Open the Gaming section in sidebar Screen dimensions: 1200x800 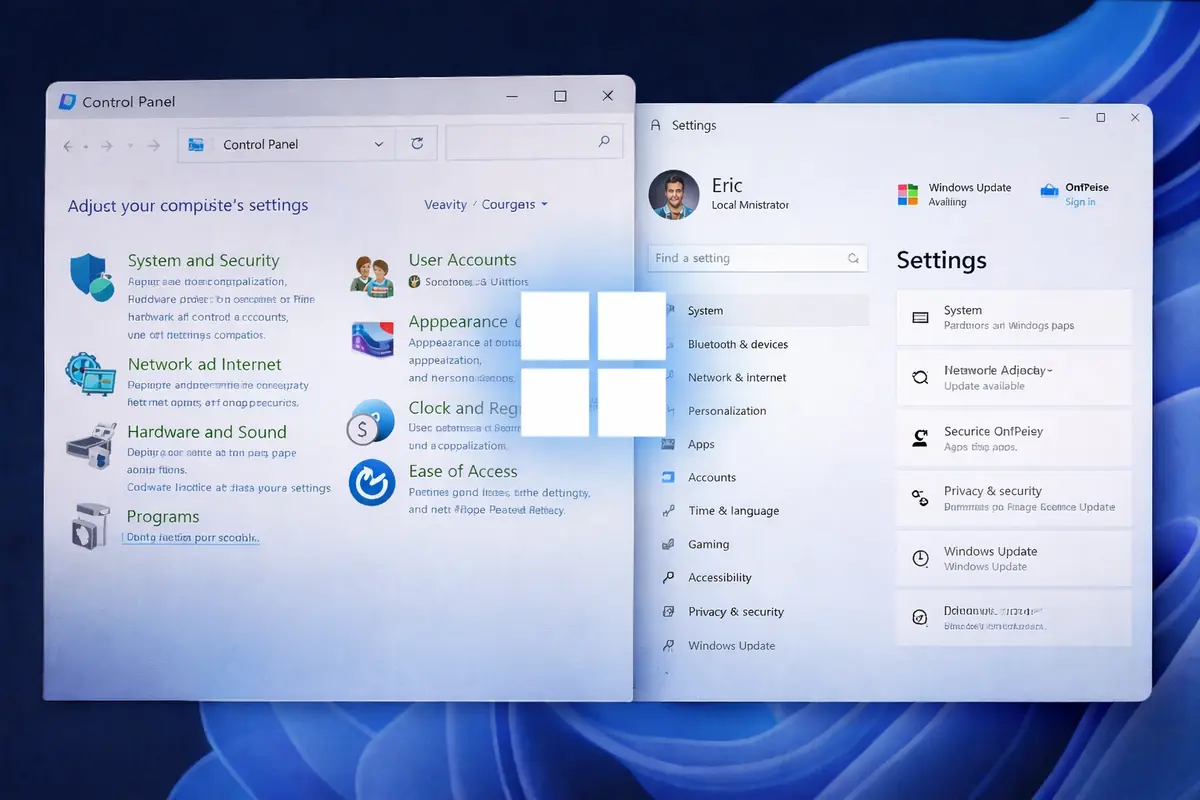708,544
